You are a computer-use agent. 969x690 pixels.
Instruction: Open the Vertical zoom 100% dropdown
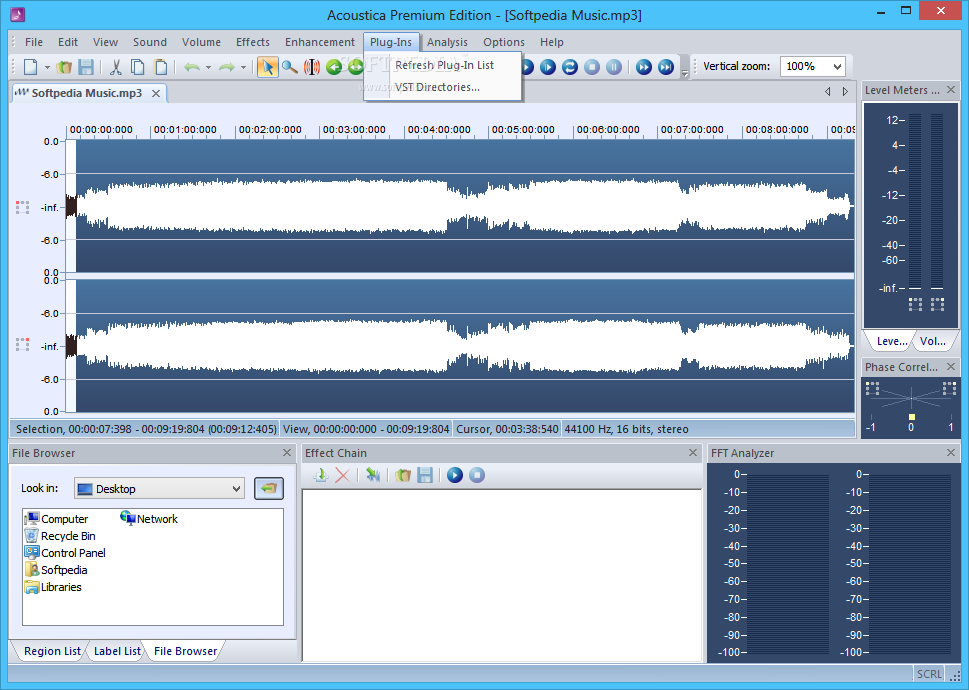(x=837, y=66)
